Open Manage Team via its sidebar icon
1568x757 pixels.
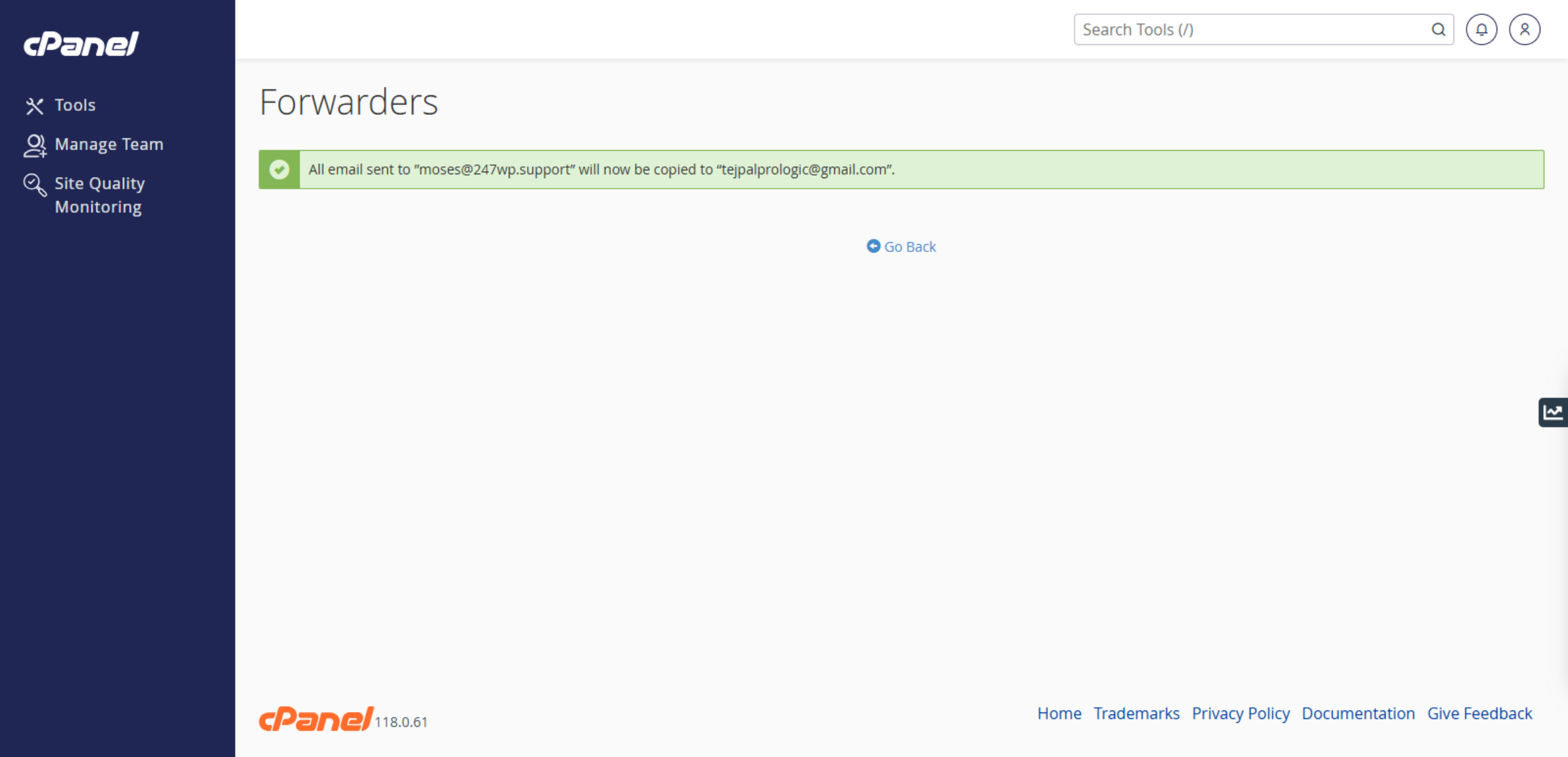(x=35, y=144)
